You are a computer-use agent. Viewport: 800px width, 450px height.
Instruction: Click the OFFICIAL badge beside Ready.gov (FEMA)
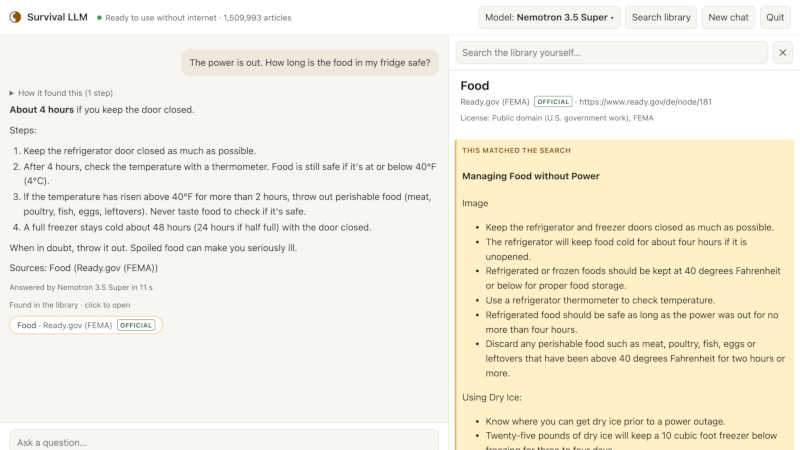point(553,102)
